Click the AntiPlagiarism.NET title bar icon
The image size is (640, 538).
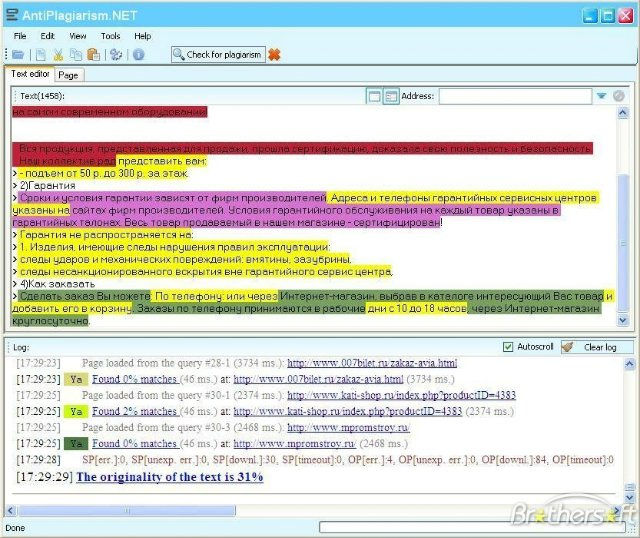coord(12,15)
